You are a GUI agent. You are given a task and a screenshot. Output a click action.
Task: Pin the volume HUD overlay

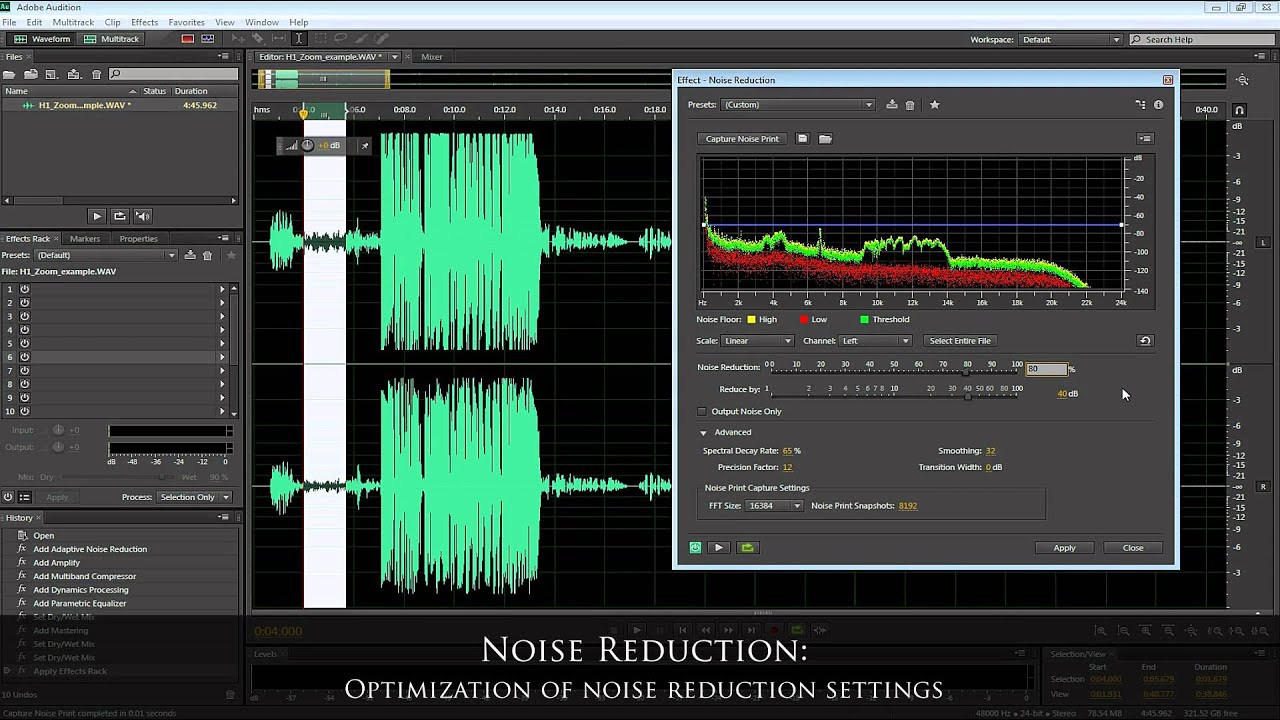(x=365, y=146)
